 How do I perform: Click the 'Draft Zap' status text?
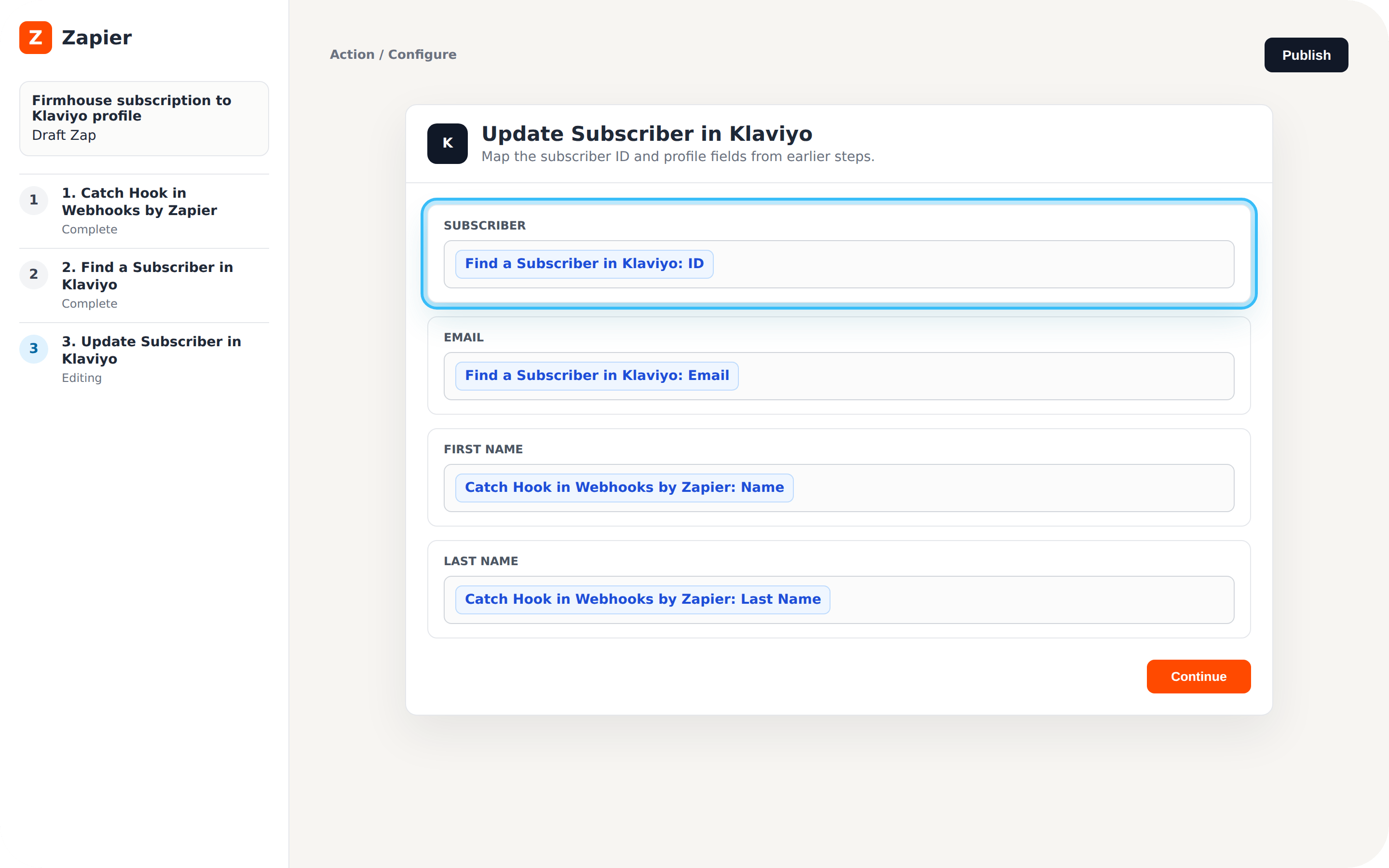pos(64,136)
